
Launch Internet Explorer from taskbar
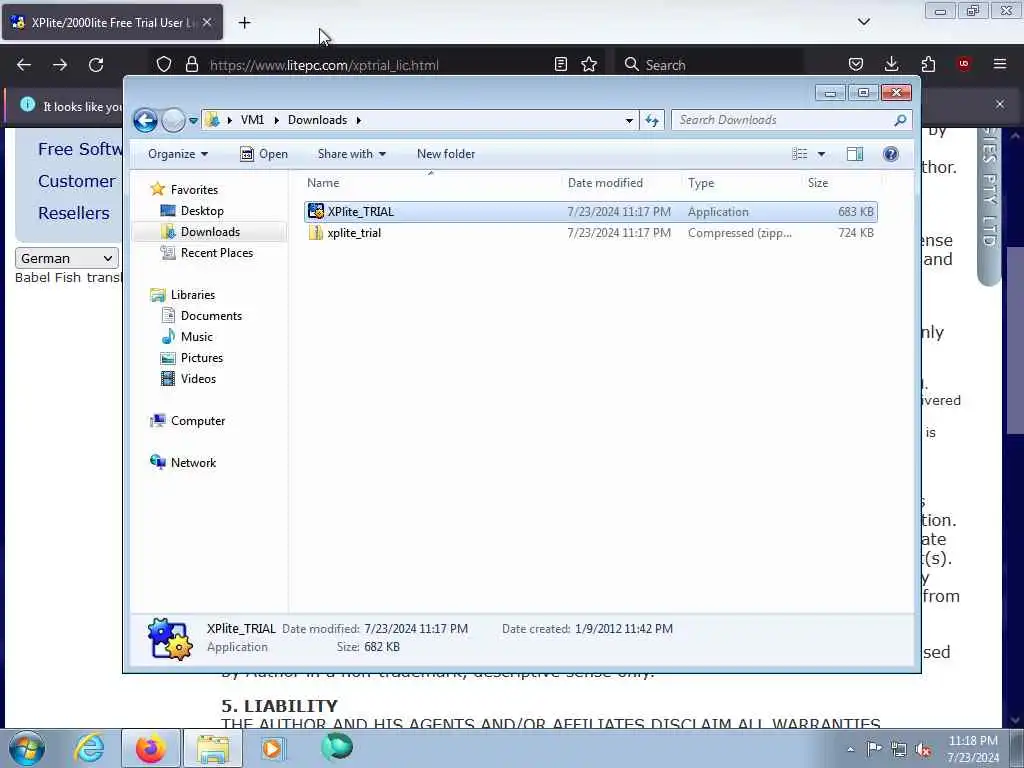click(89, 748)
